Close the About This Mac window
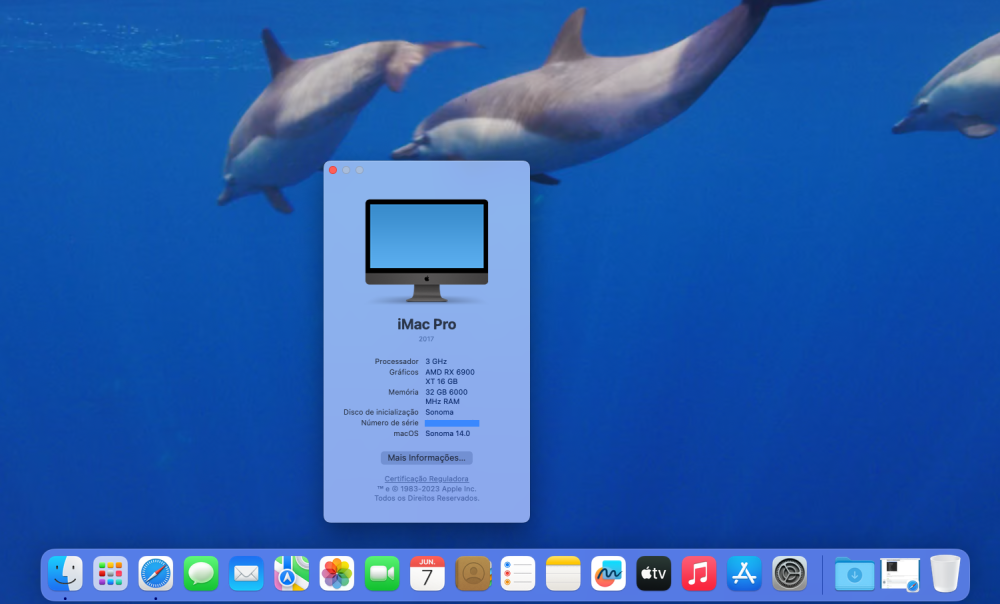Viewport: 1000px width, 604px height. click(x=333, y=170)
